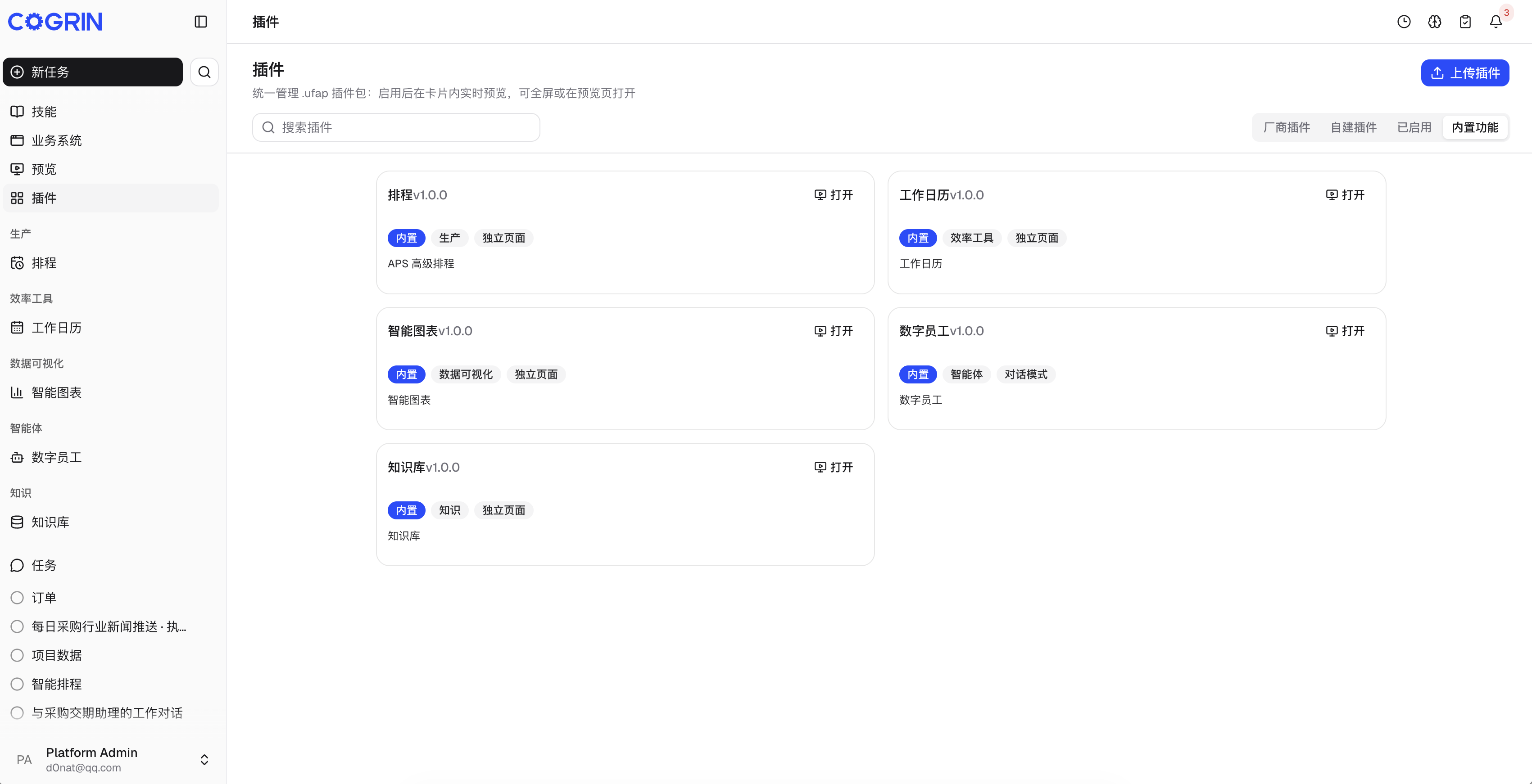1532x784 pixels.
Task: Open 数字员工 in the sidebar
Action: tap(111, 457)
